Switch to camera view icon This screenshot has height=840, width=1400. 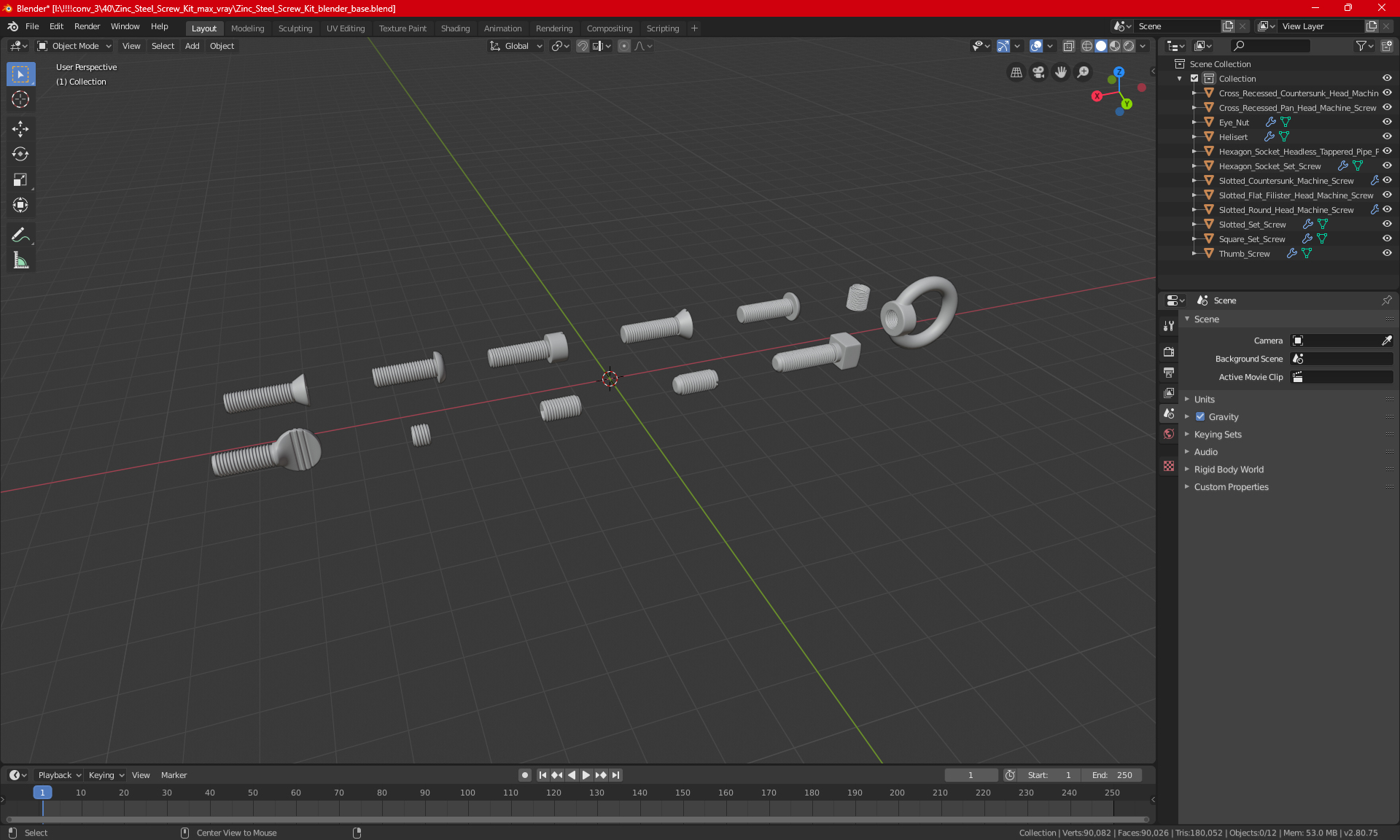point(1038,72)
